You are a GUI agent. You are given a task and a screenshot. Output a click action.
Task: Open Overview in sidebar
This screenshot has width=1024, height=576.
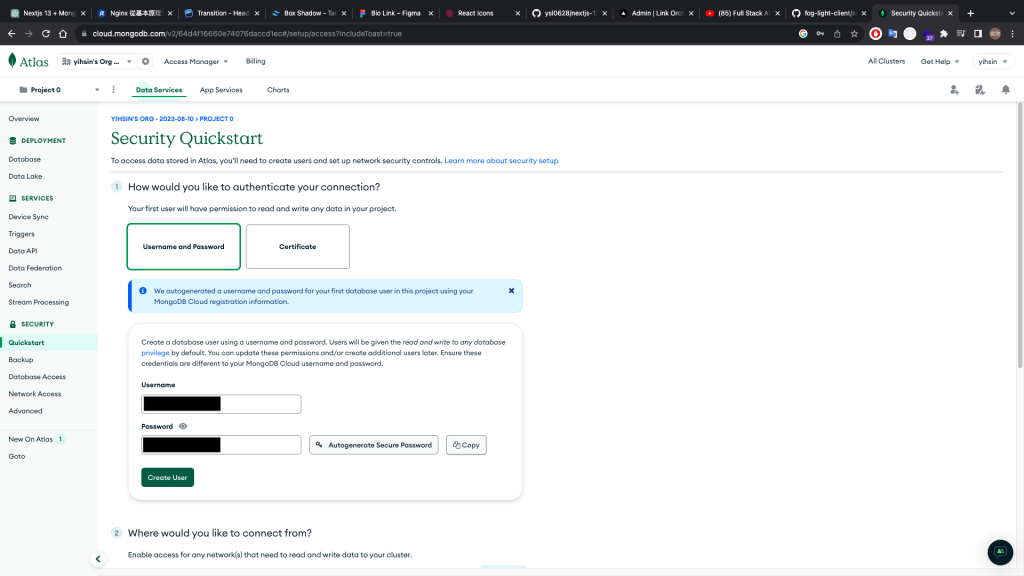24,119
